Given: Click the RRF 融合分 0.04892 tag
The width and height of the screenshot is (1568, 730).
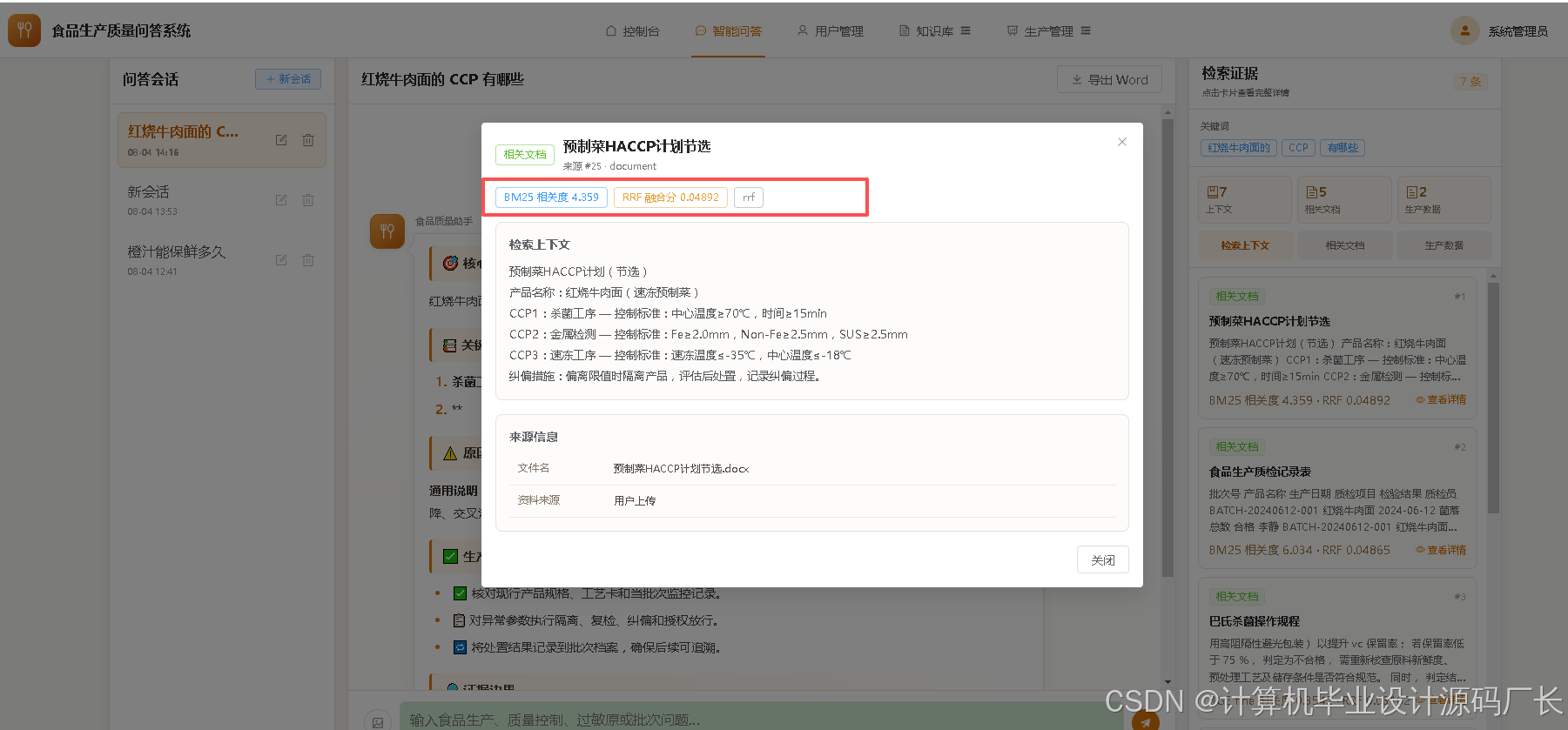Looking at the screenshot, I should point(670,198).
